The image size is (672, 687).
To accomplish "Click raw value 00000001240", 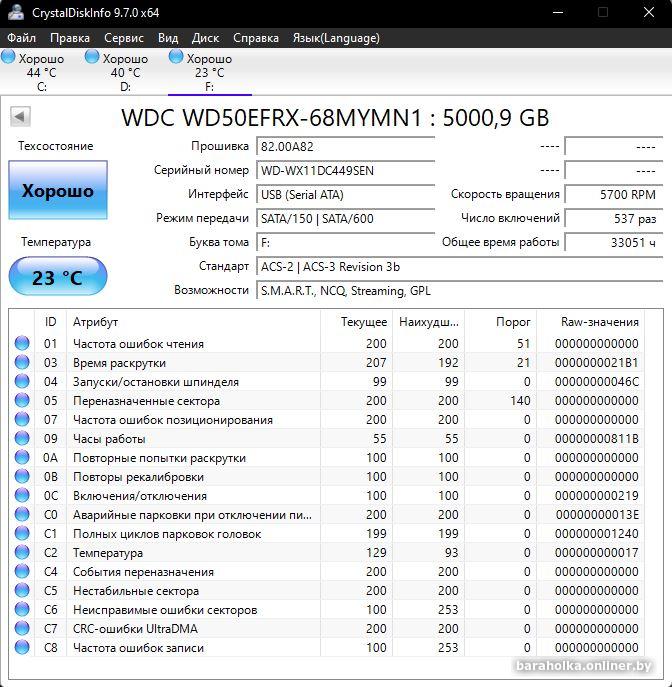I will pos(597,534).
